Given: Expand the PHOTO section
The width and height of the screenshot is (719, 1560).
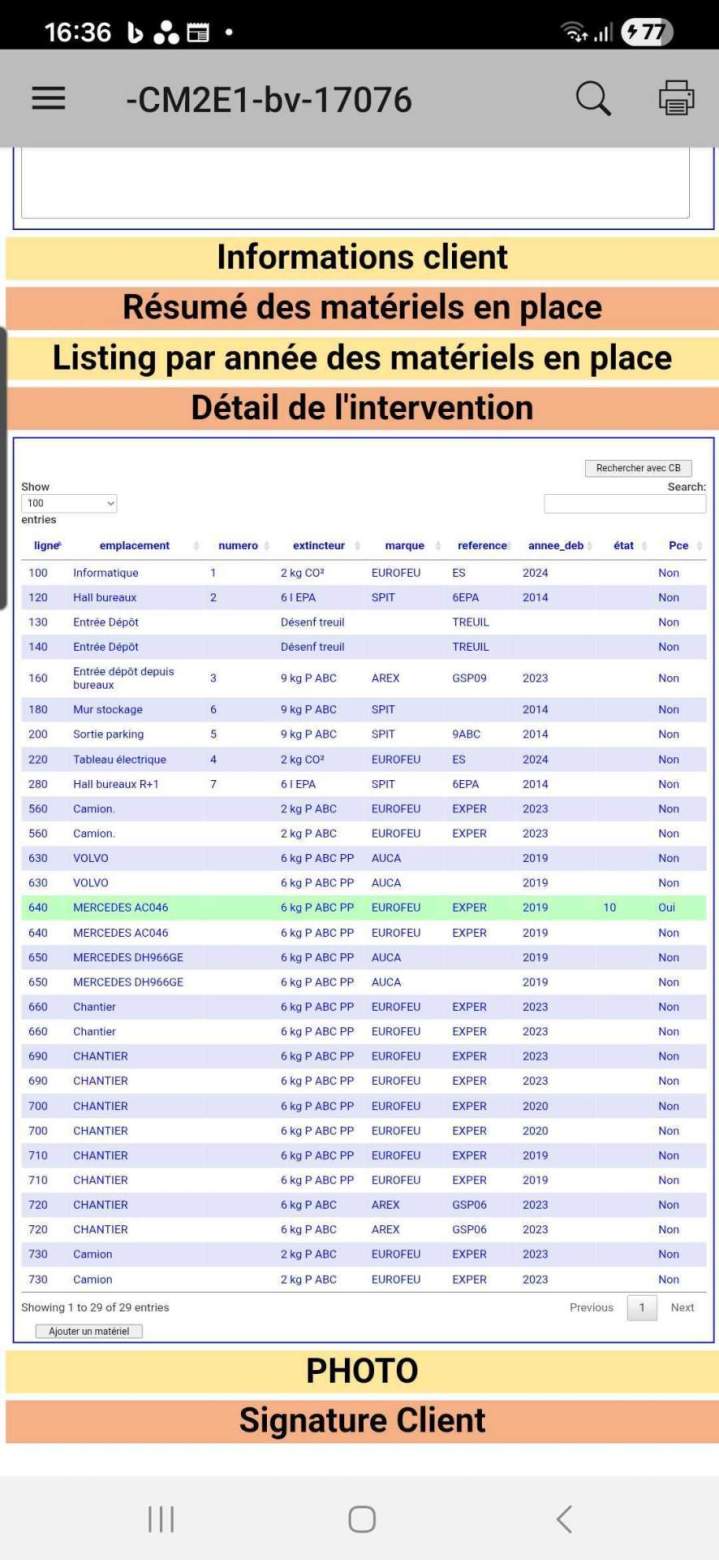Looking at the screenshot, I should pyautogui.click(x=362, y=1371).
